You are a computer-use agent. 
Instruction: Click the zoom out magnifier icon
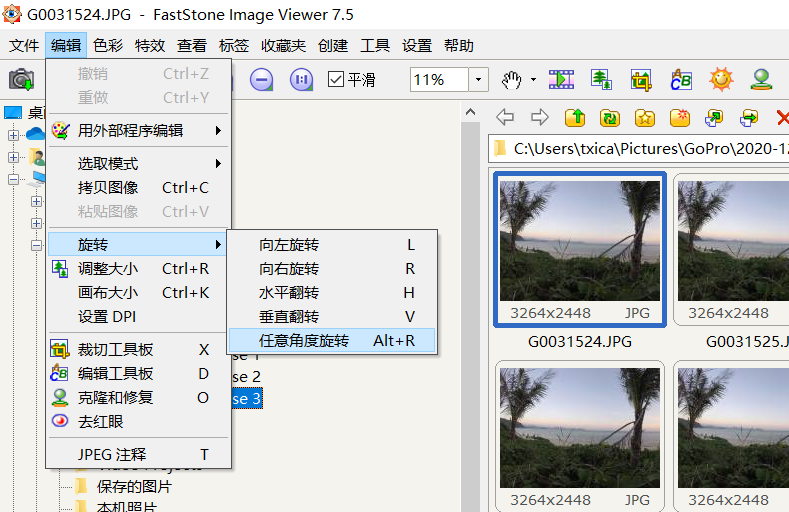click(x=262, y=79)
